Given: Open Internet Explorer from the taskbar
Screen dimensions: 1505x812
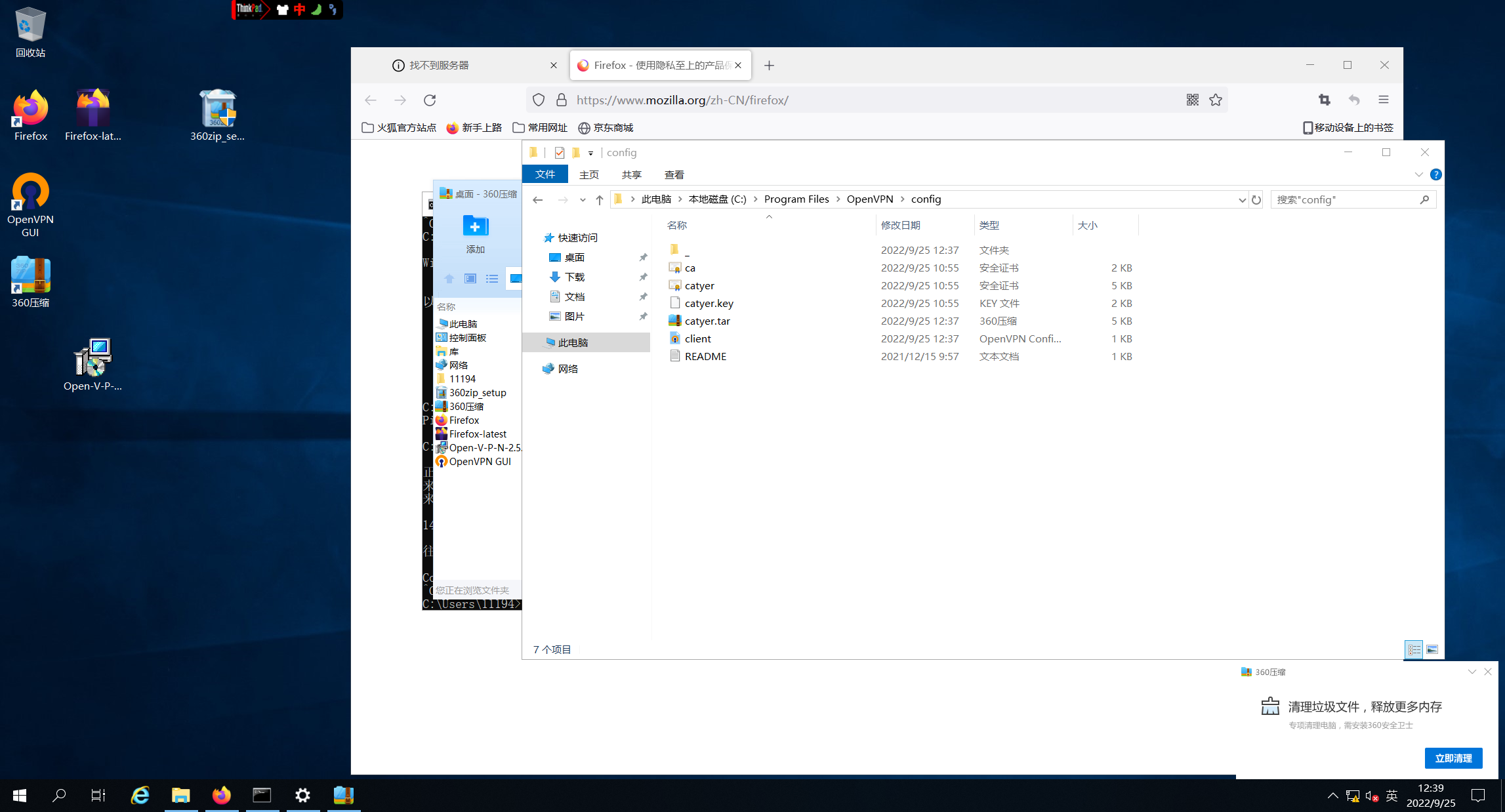Looking at the screenshot, I should point(140,795).
